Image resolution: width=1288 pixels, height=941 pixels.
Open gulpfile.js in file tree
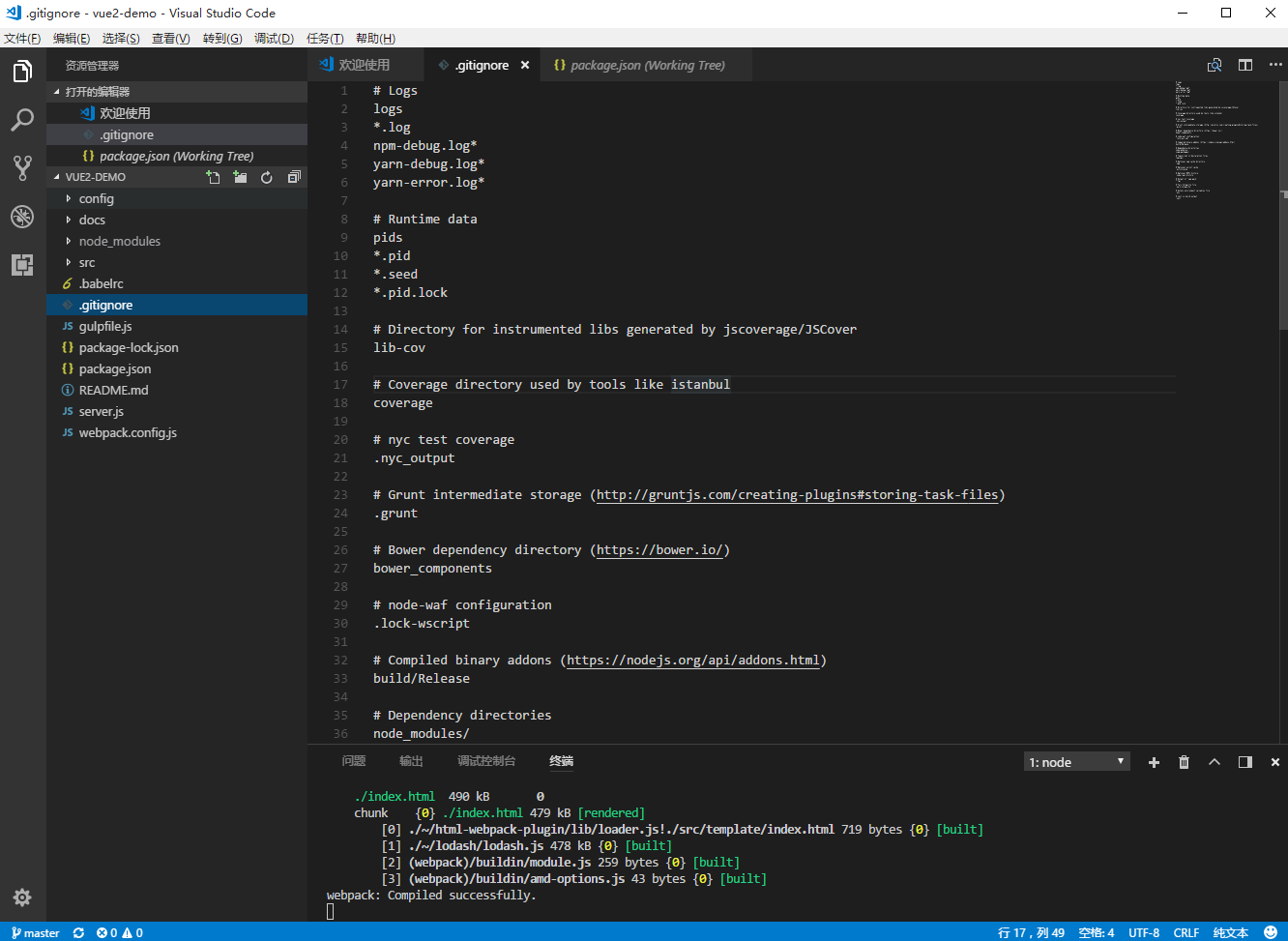point(177,326)
